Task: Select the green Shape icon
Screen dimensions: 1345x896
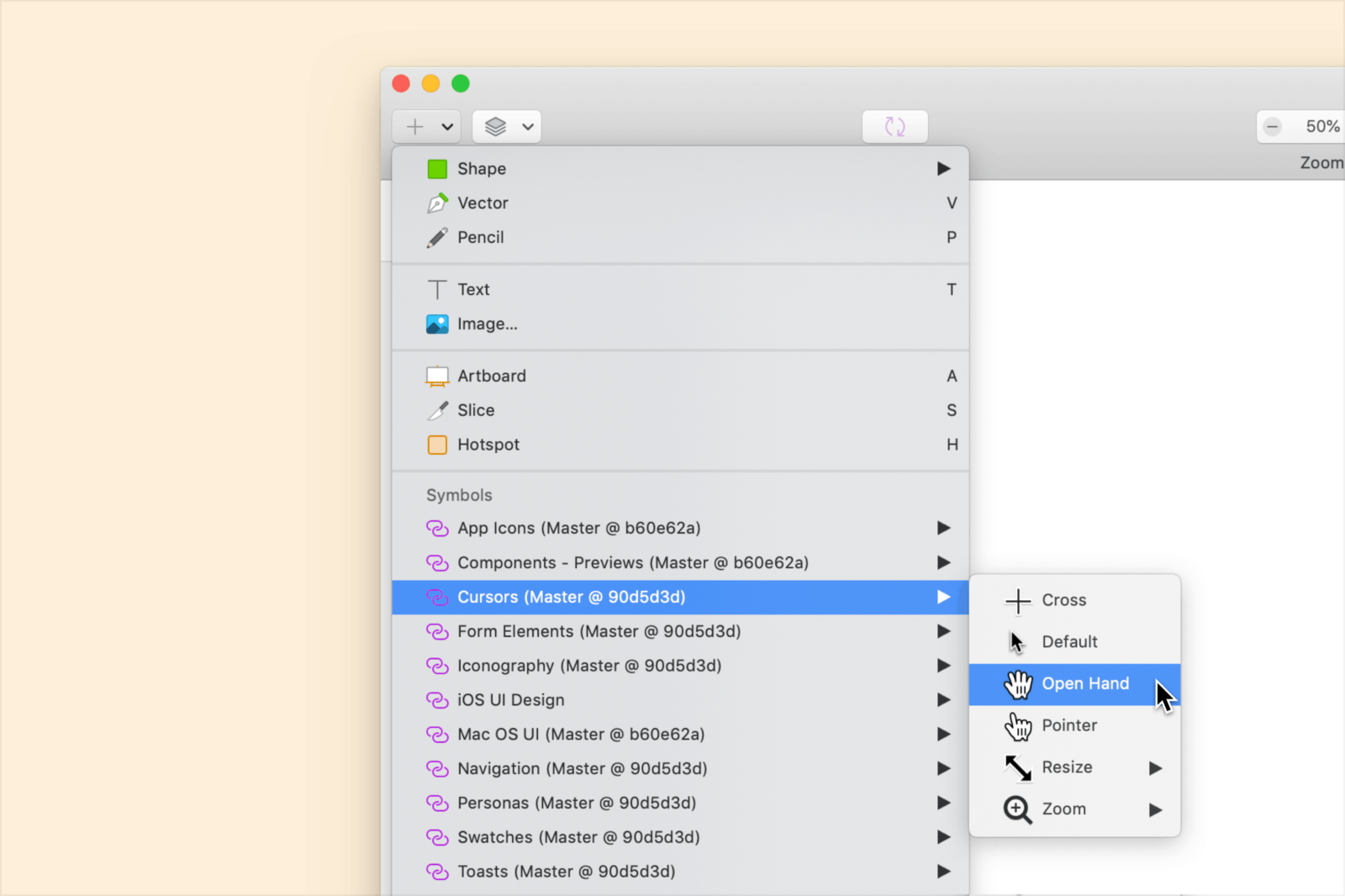Action: click(x=437, y=169)
